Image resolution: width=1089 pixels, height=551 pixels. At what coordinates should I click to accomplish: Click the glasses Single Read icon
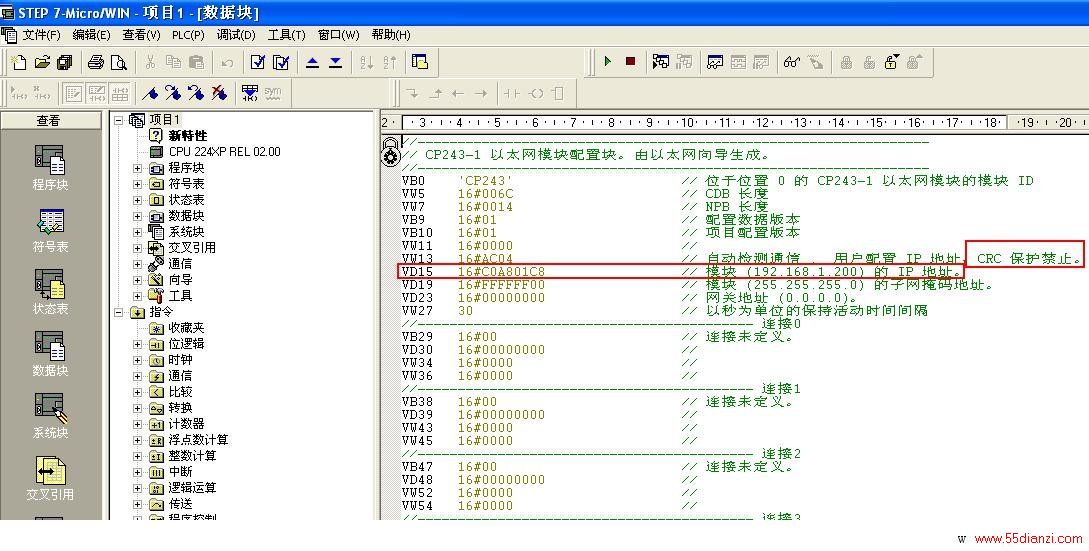tap(792, 62)
